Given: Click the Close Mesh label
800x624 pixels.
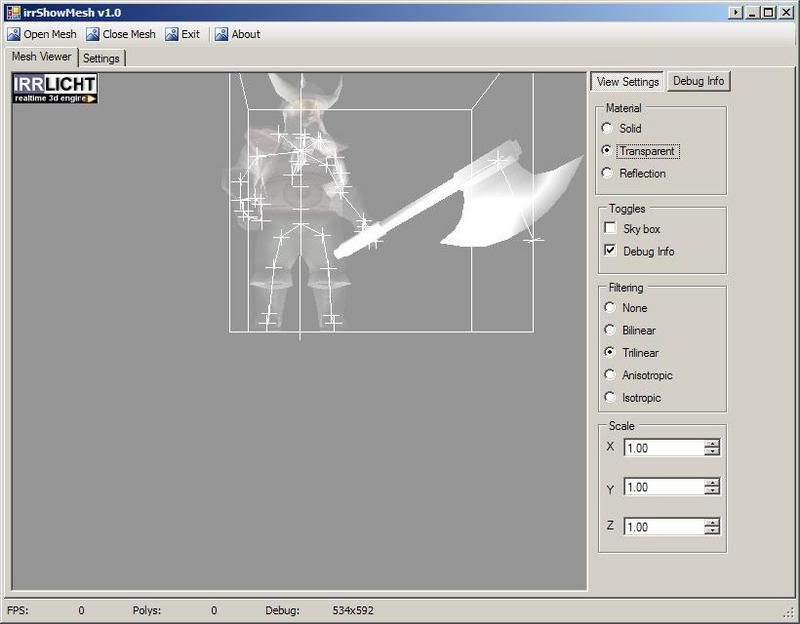Looking at the screenshot, I should point(129,34).
